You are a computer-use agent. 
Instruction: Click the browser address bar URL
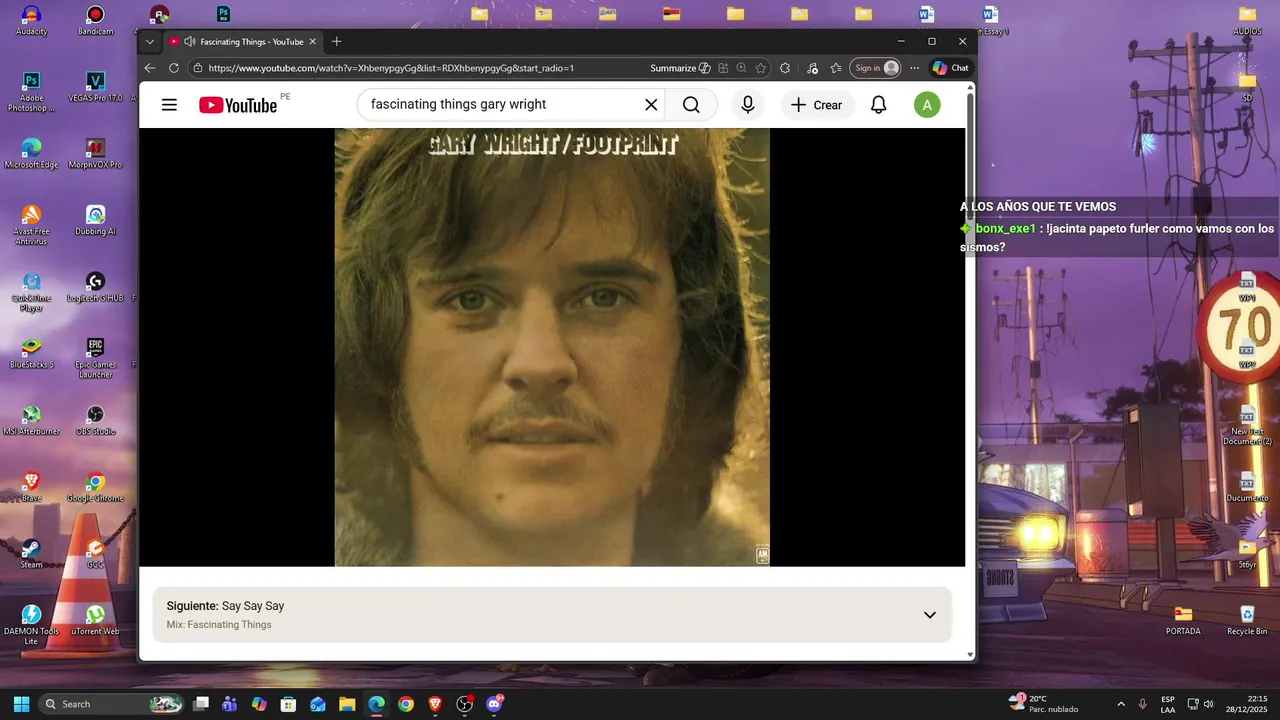tap(391, 68)
